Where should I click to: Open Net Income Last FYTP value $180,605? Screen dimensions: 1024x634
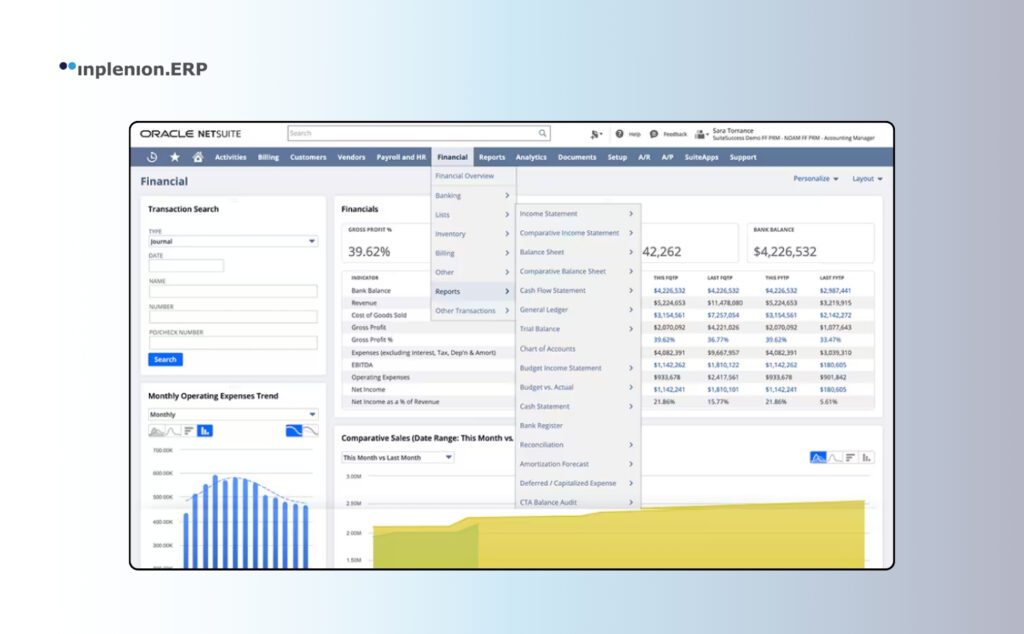[833, 390]
